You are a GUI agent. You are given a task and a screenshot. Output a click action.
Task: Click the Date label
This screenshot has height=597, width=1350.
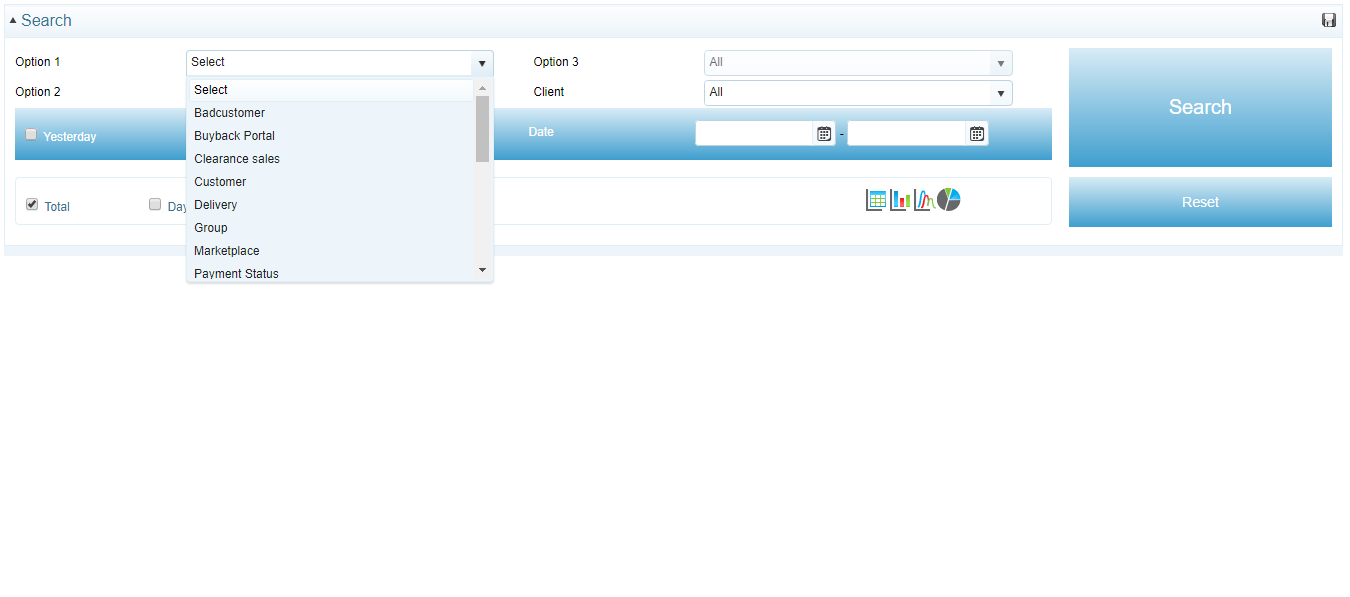pyautogui.click(x=541, y=132)
